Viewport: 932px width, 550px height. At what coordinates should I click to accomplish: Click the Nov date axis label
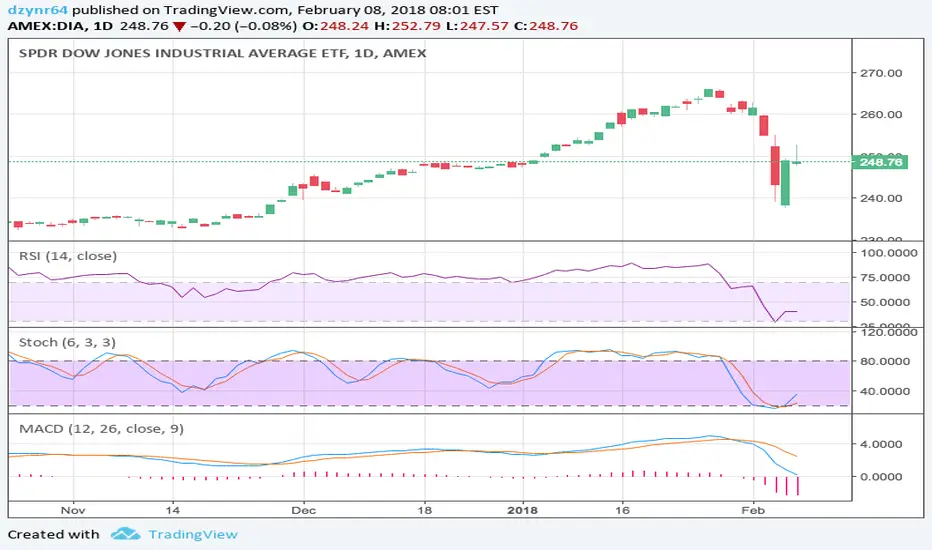click(73, 510)
